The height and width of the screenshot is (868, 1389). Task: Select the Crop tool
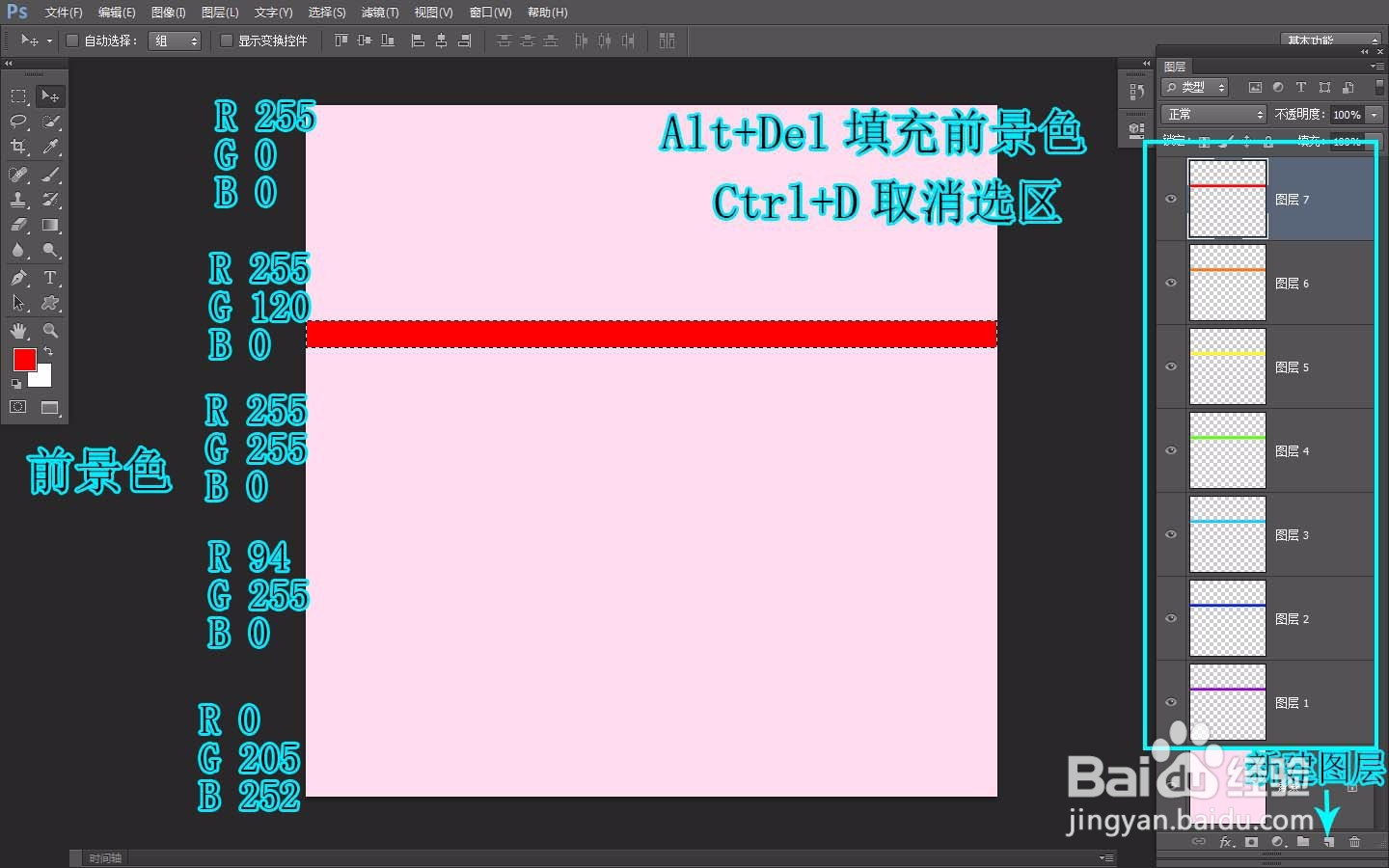pyautogui.click(x=19, y=147)
